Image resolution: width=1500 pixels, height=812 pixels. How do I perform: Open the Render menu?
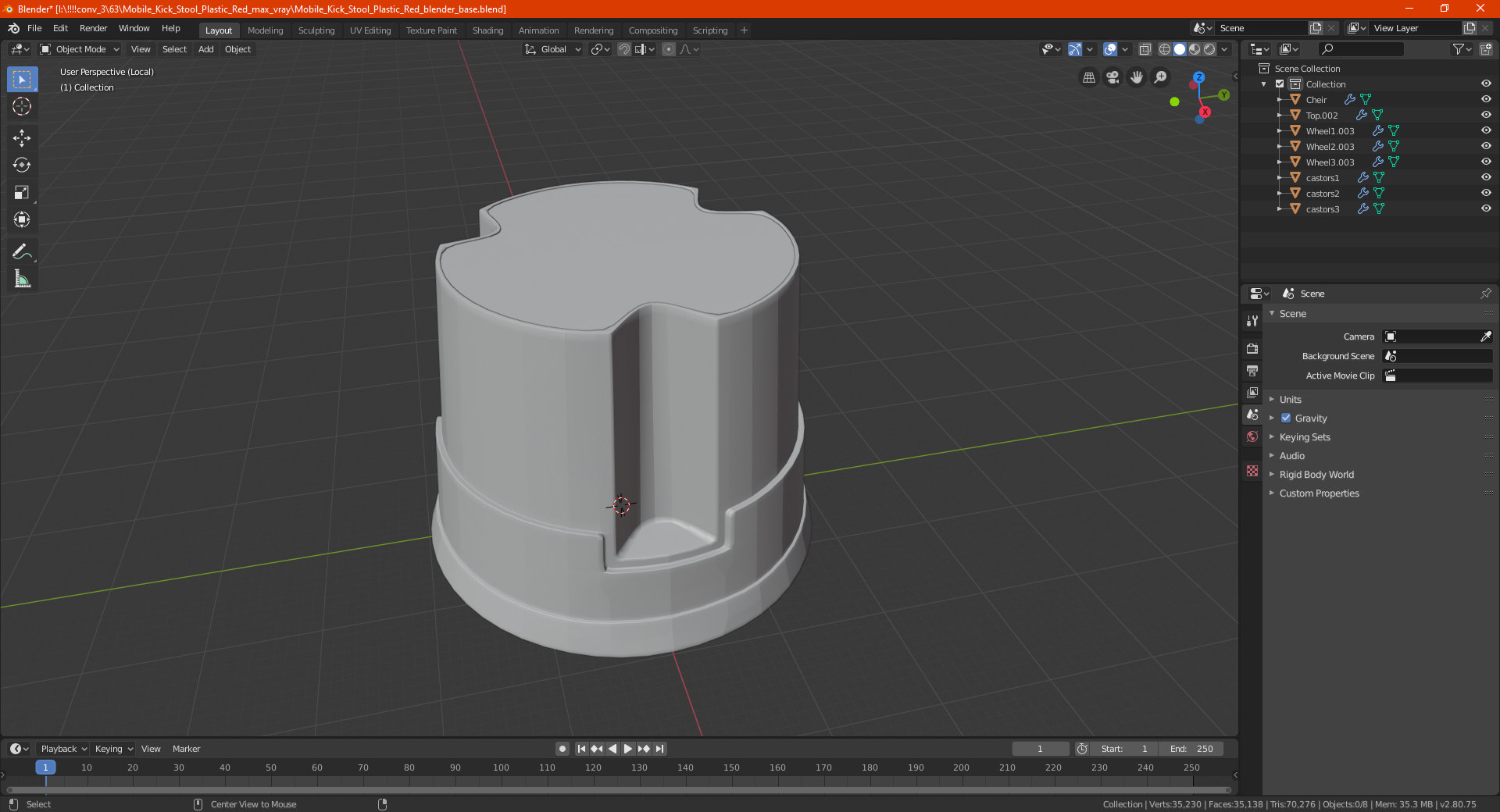tap(93, 28)
